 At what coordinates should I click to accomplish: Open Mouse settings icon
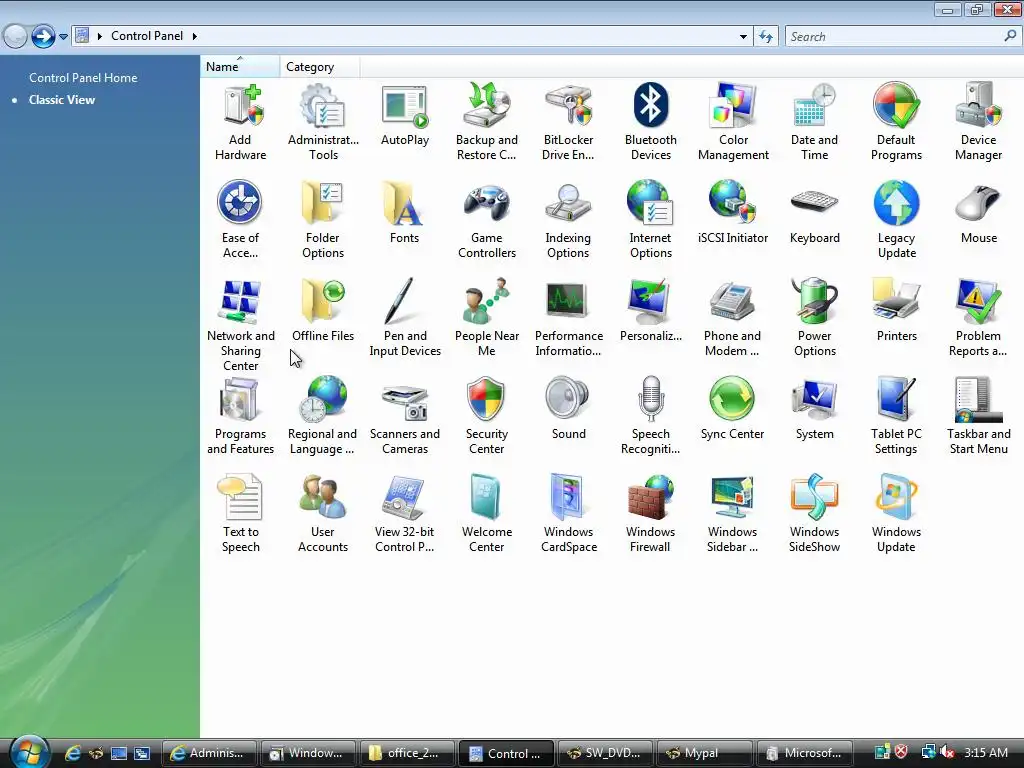(978, 213)
